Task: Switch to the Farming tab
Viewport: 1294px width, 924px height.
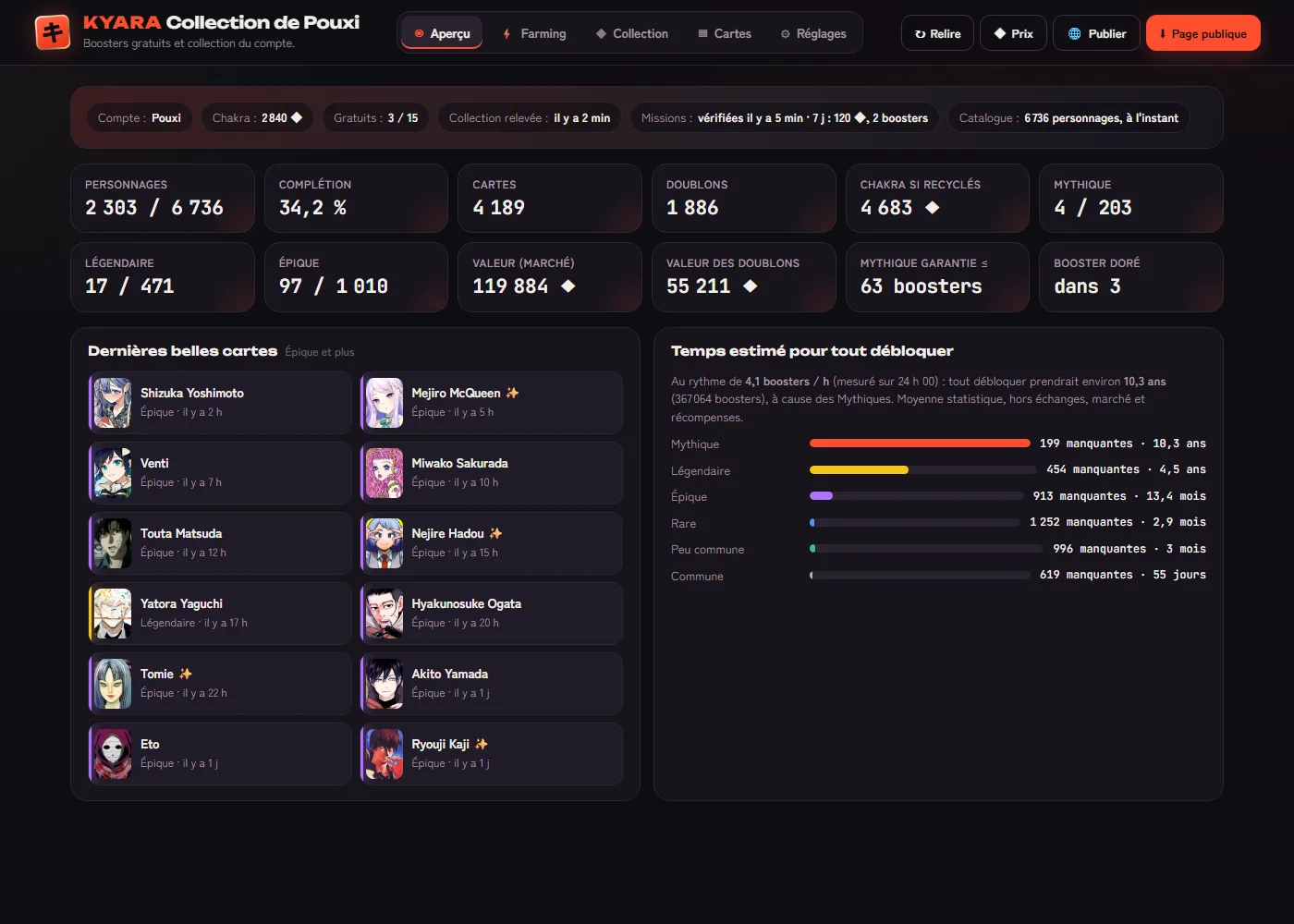Action: pyautogui.click(x=534, y=33)
